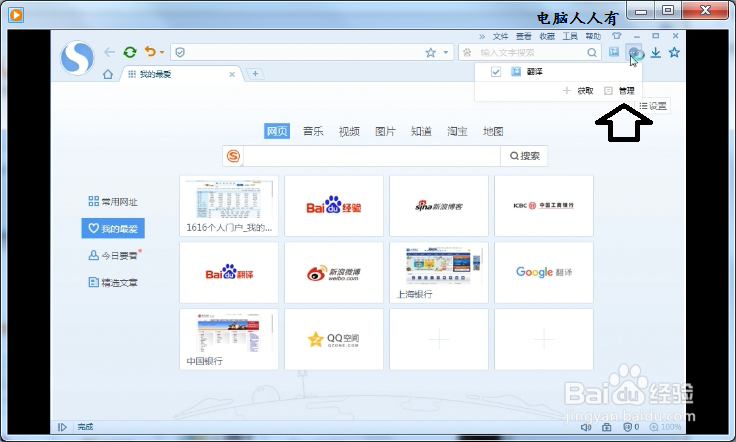The height and width of the screenshot is (442, 736).
Task: Open the ICBC 中国工商银行 tile
Action: [544, 206]
